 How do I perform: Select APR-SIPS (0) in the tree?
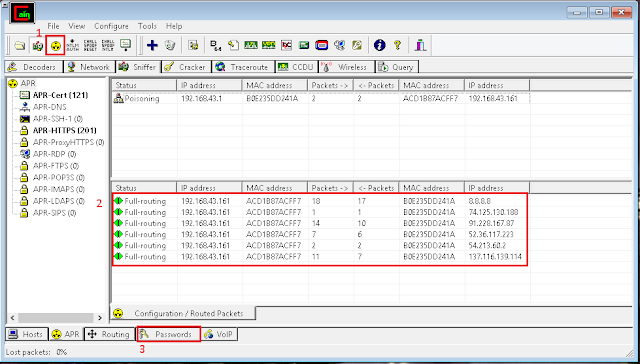click(x=54, y=213)
